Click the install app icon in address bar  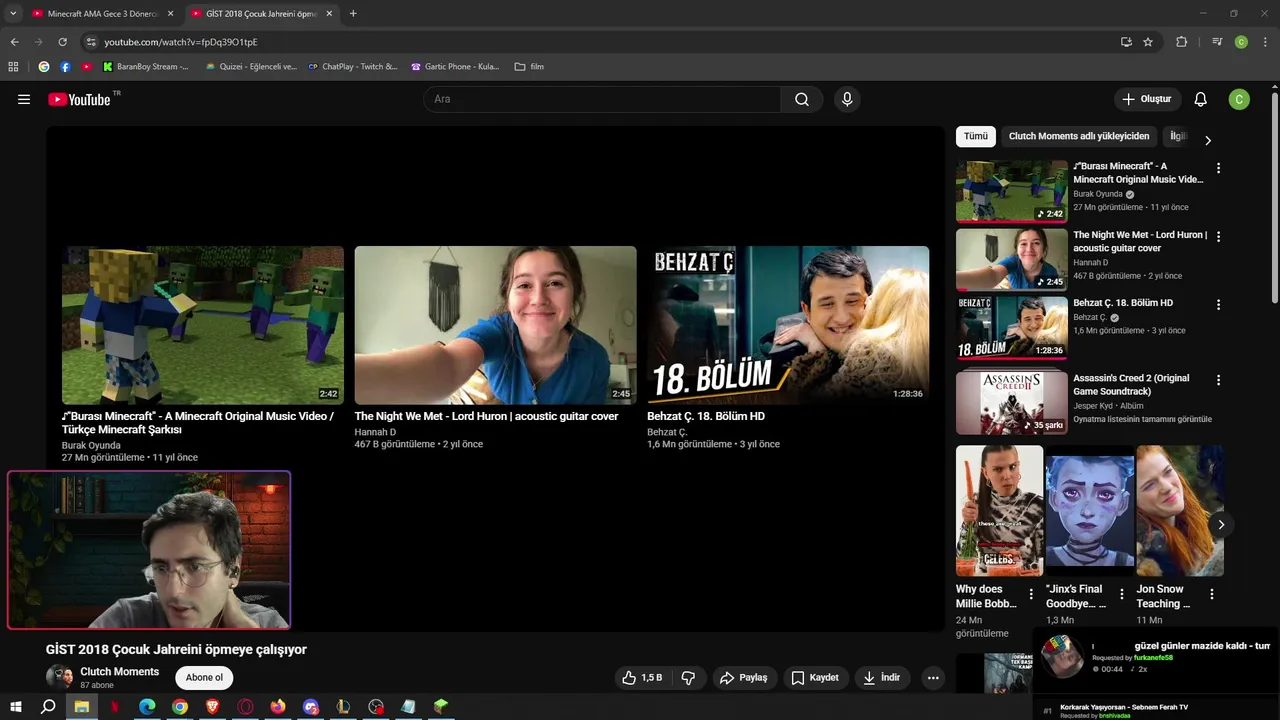1126,42
